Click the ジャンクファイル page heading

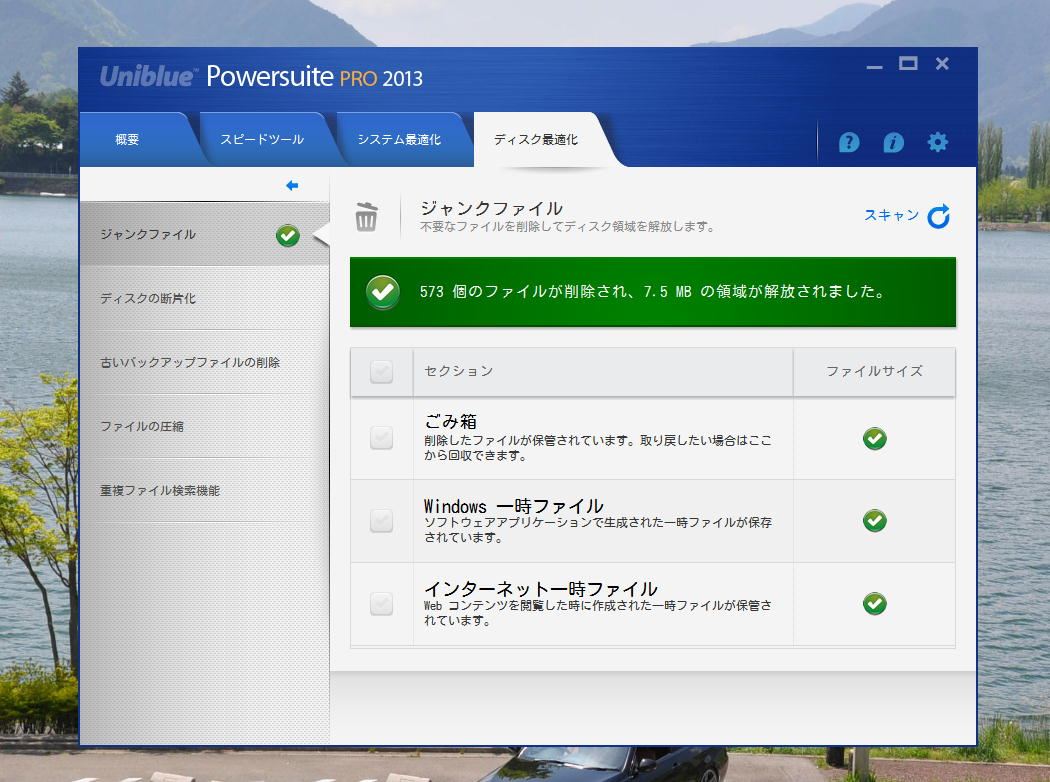[492, 208]
